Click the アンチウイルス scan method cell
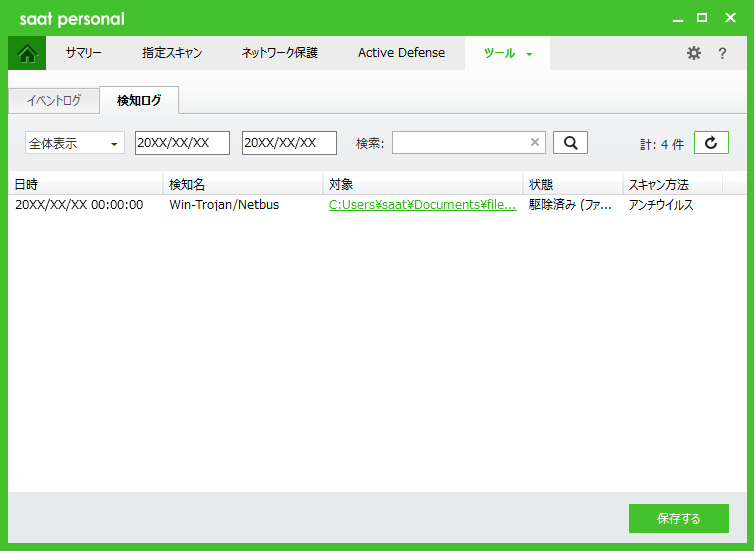754x551 pixels. click(x=661, y=205)
